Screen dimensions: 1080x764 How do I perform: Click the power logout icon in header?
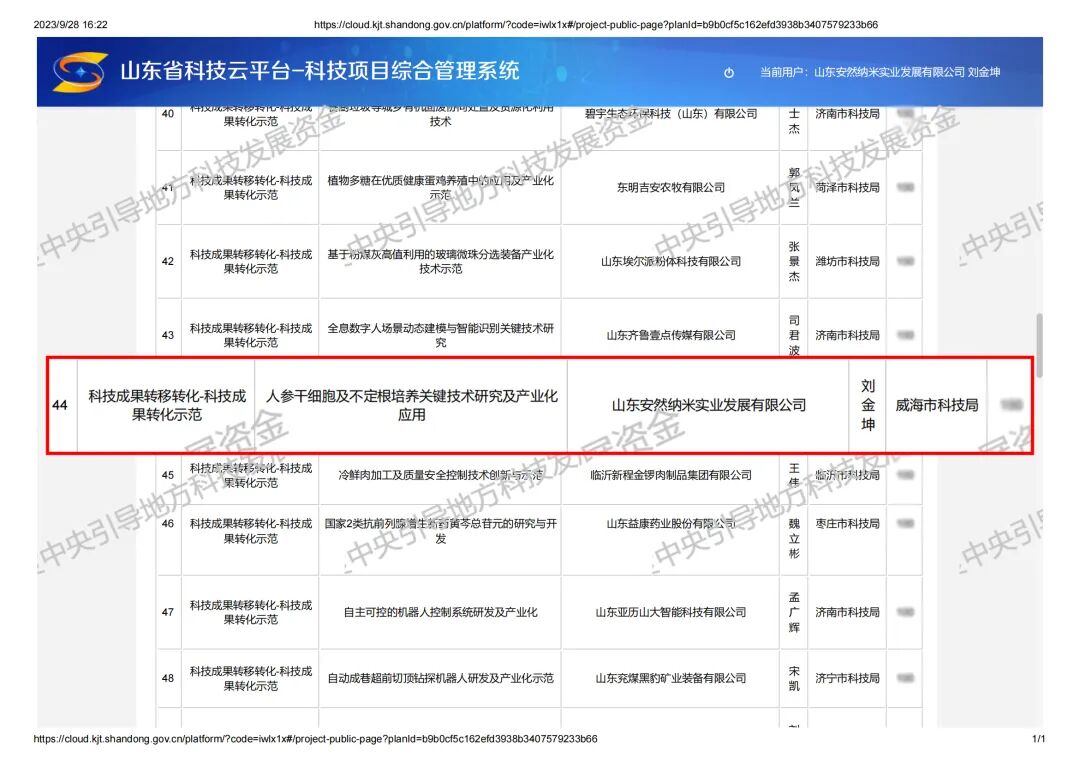729,72
